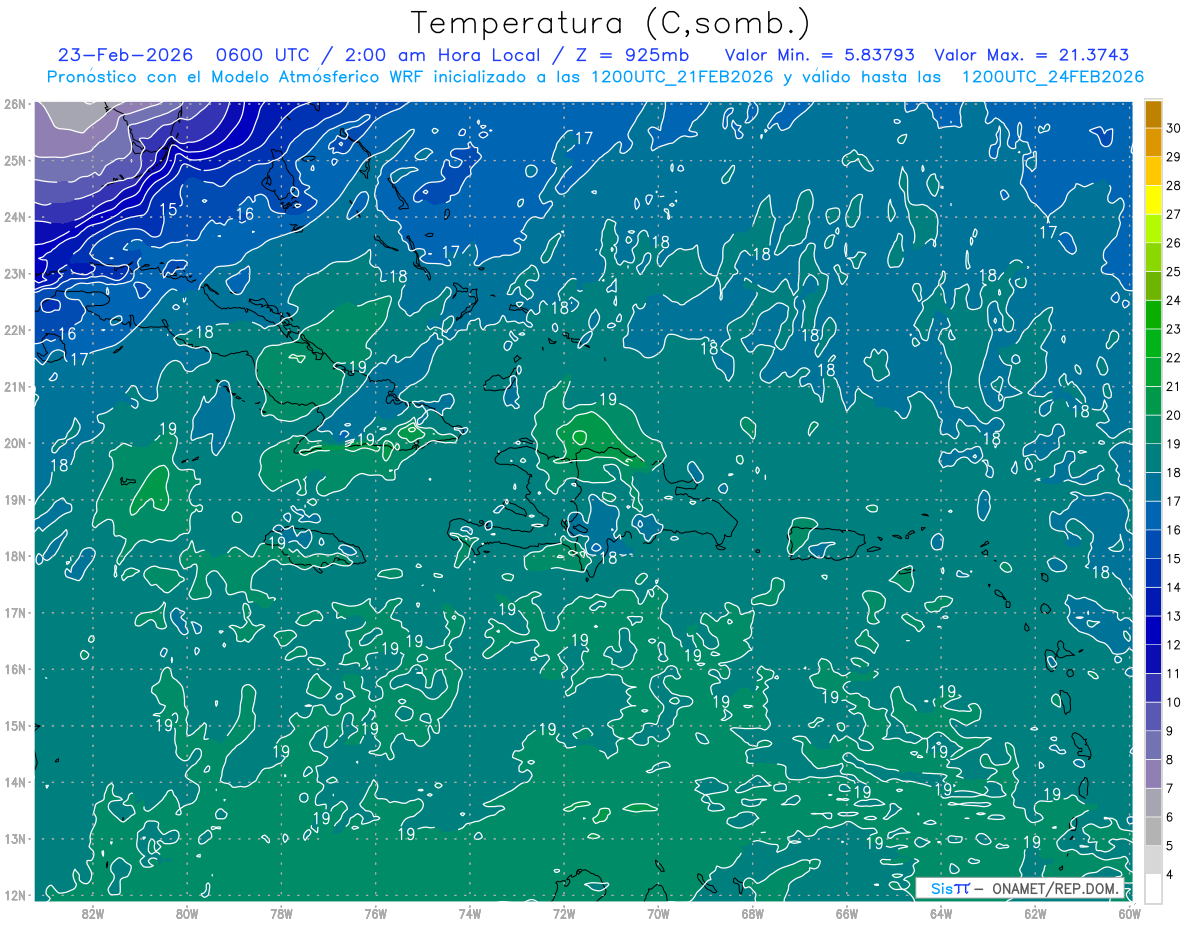This screenshot has width=1200, height=927.
Task: Click the "25N" latitude label
Action: [x=15, y=160]
